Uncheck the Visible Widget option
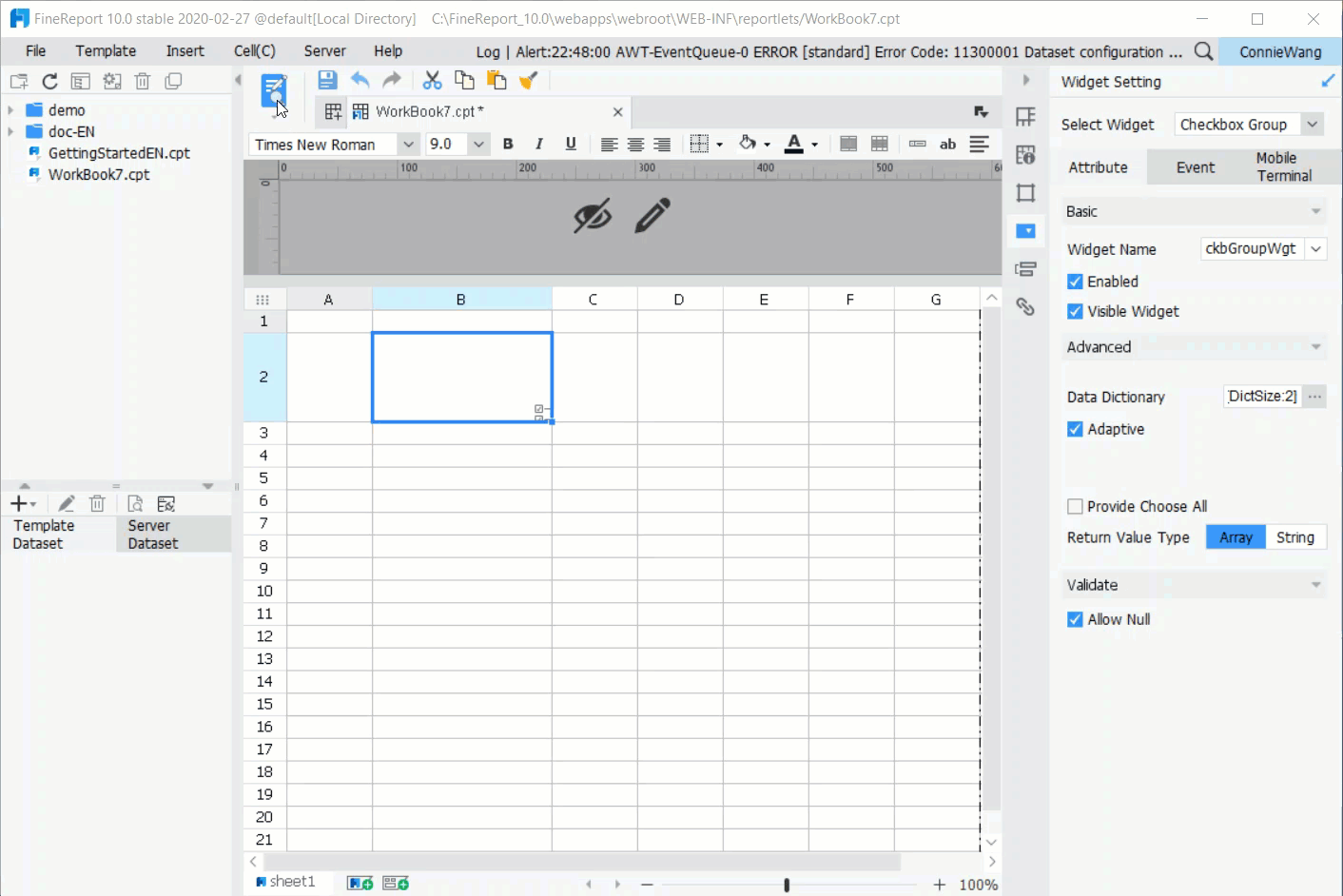This screenshot has height=896, width=1343. pos(1074,311)
